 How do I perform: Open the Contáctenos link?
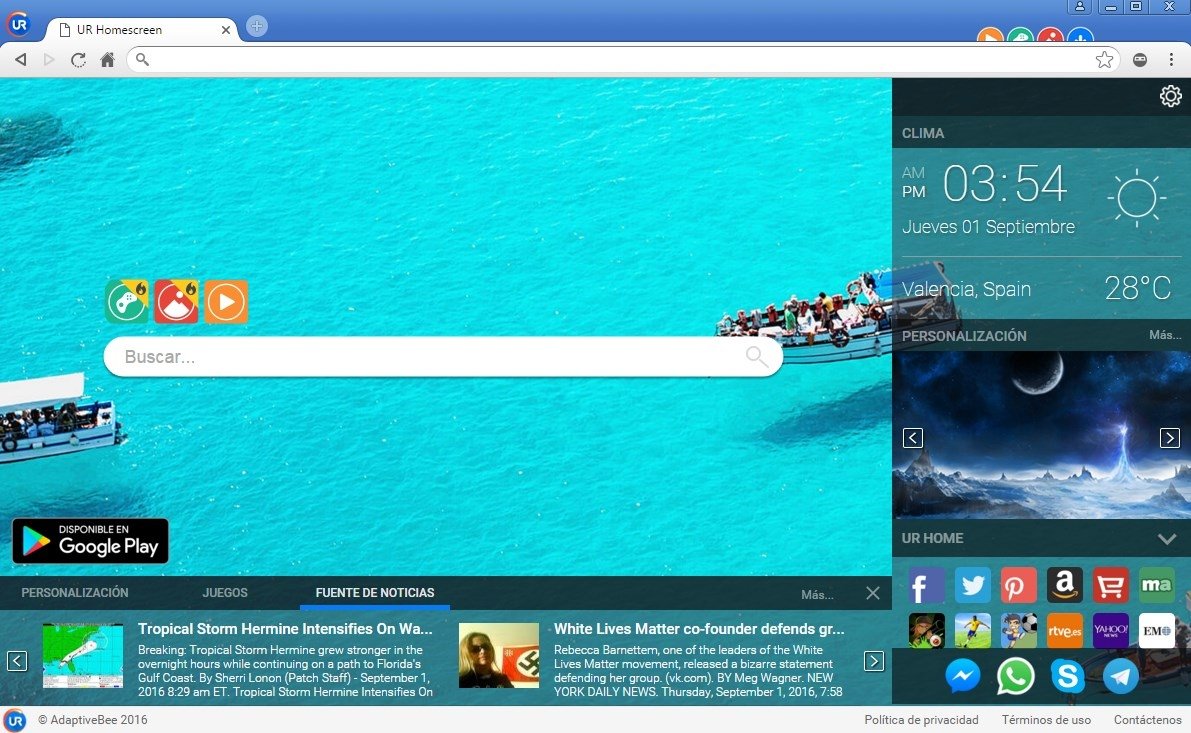(x=1148, y=719)
